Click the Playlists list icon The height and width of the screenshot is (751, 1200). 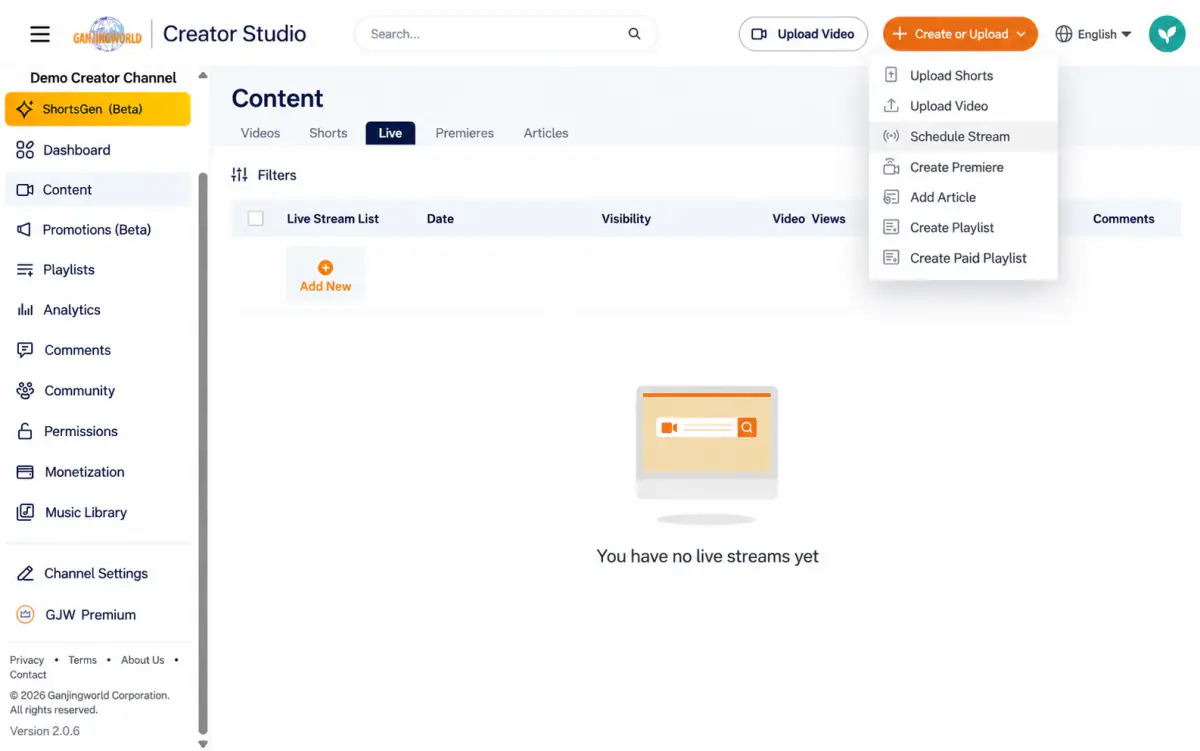point(25,270)
